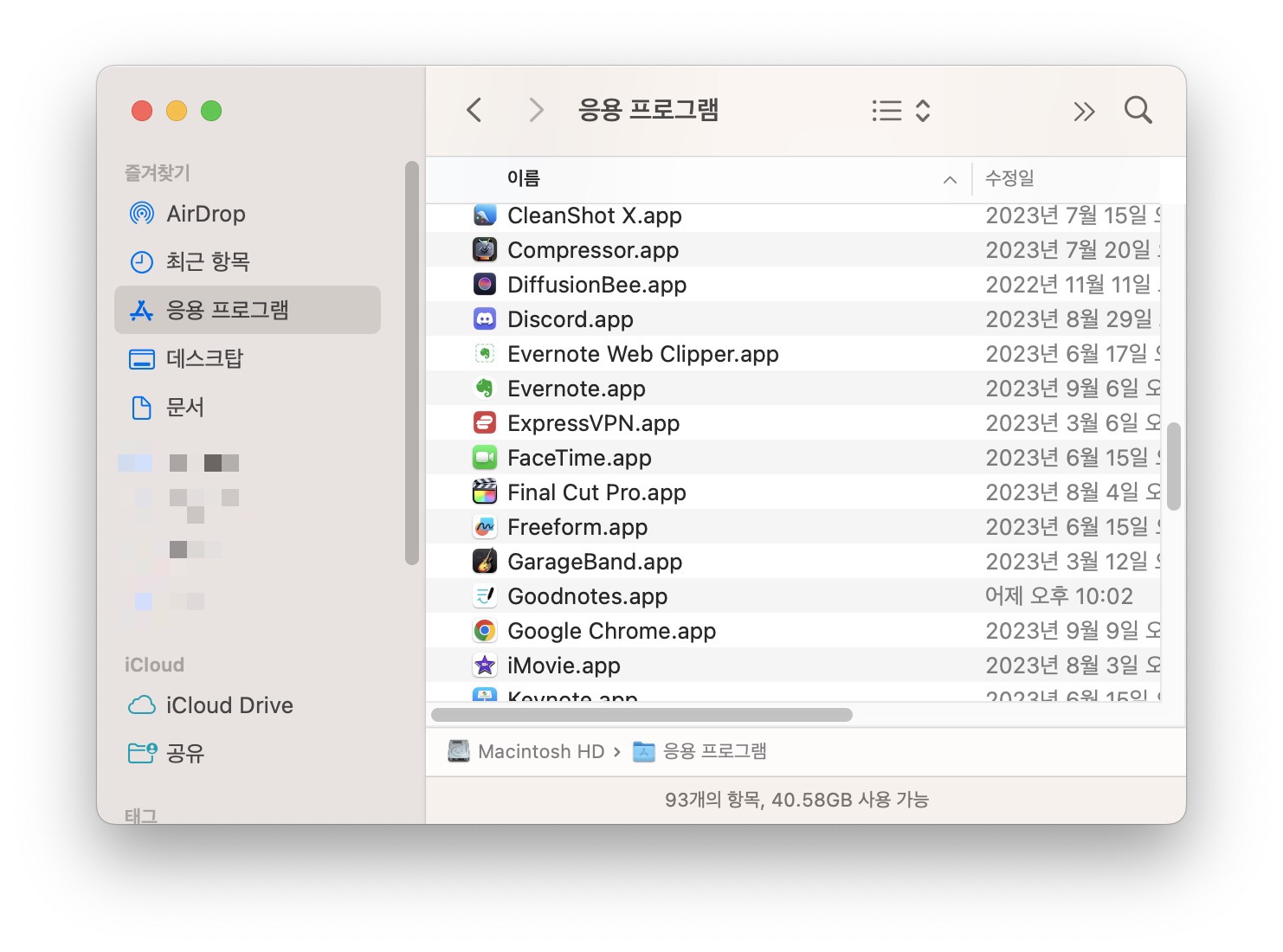The image size is (1283, 952).
Task: Click the DiffusionBee app icon
Action: pos(485,285)
